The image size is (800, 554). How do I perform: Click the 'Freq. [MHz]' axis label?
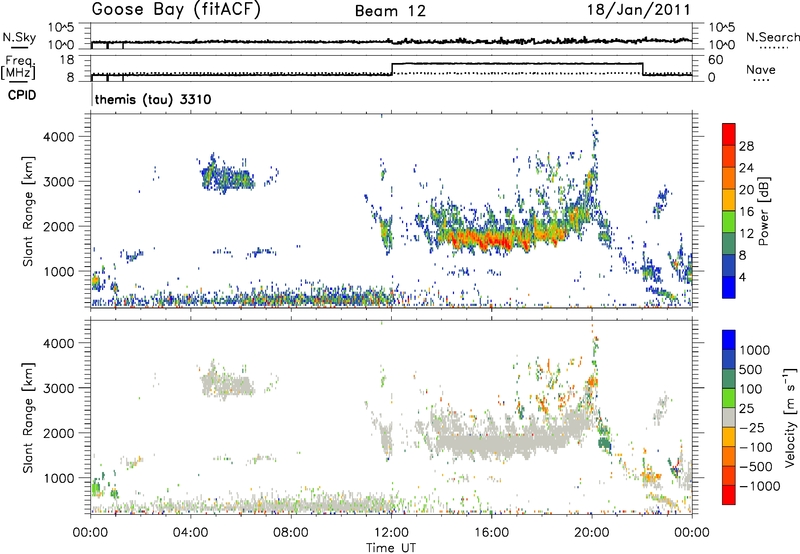point(19,67)
